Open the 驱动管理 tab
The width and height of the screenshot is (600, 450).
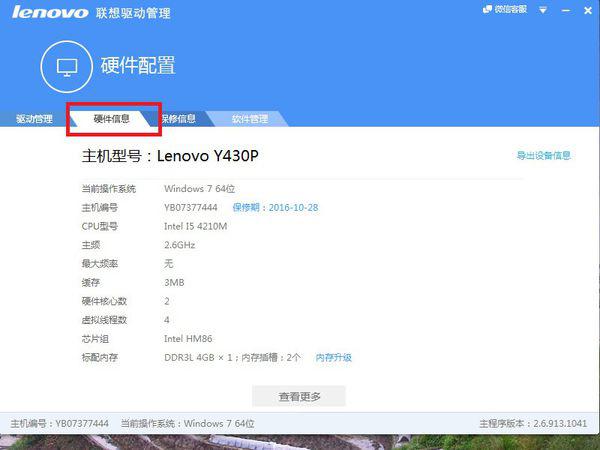[x=34, y=119]
